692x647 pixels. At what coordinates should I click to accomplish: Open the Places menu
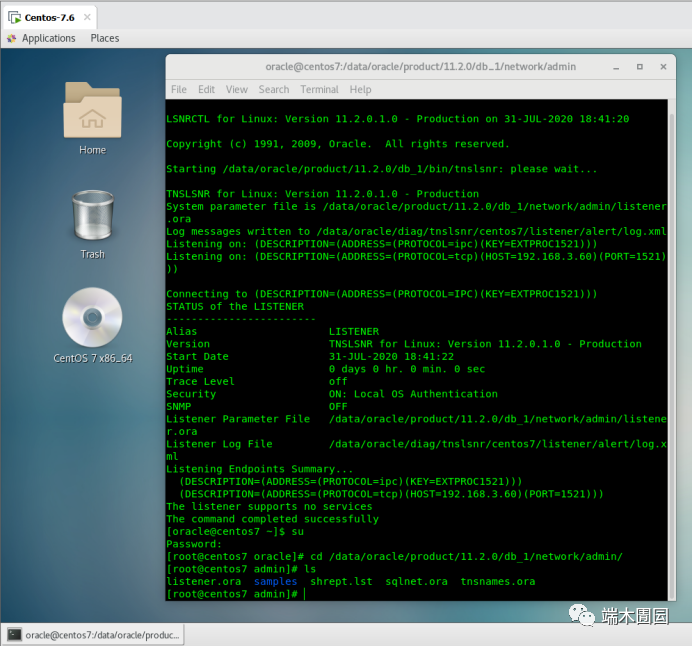[x=105, y=38]
